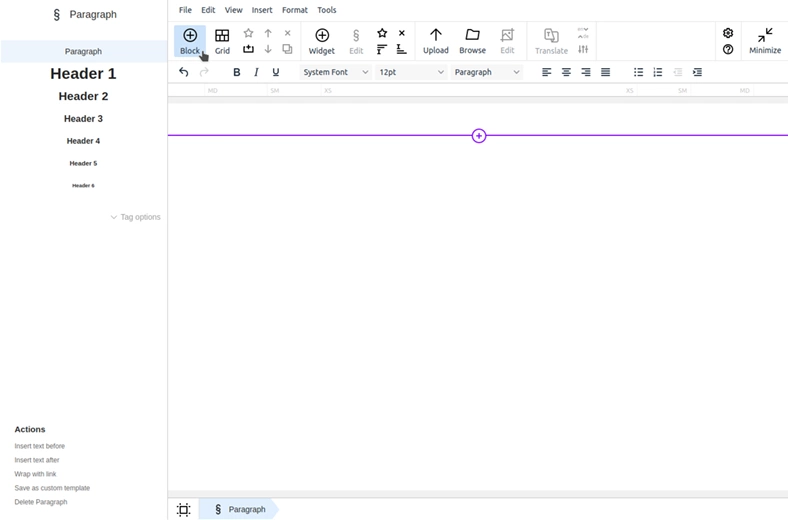Image resolution: width=788 pixels, height=520 pixels.
Task: Click the black X icon beside Widget
Action: [402, 33]
